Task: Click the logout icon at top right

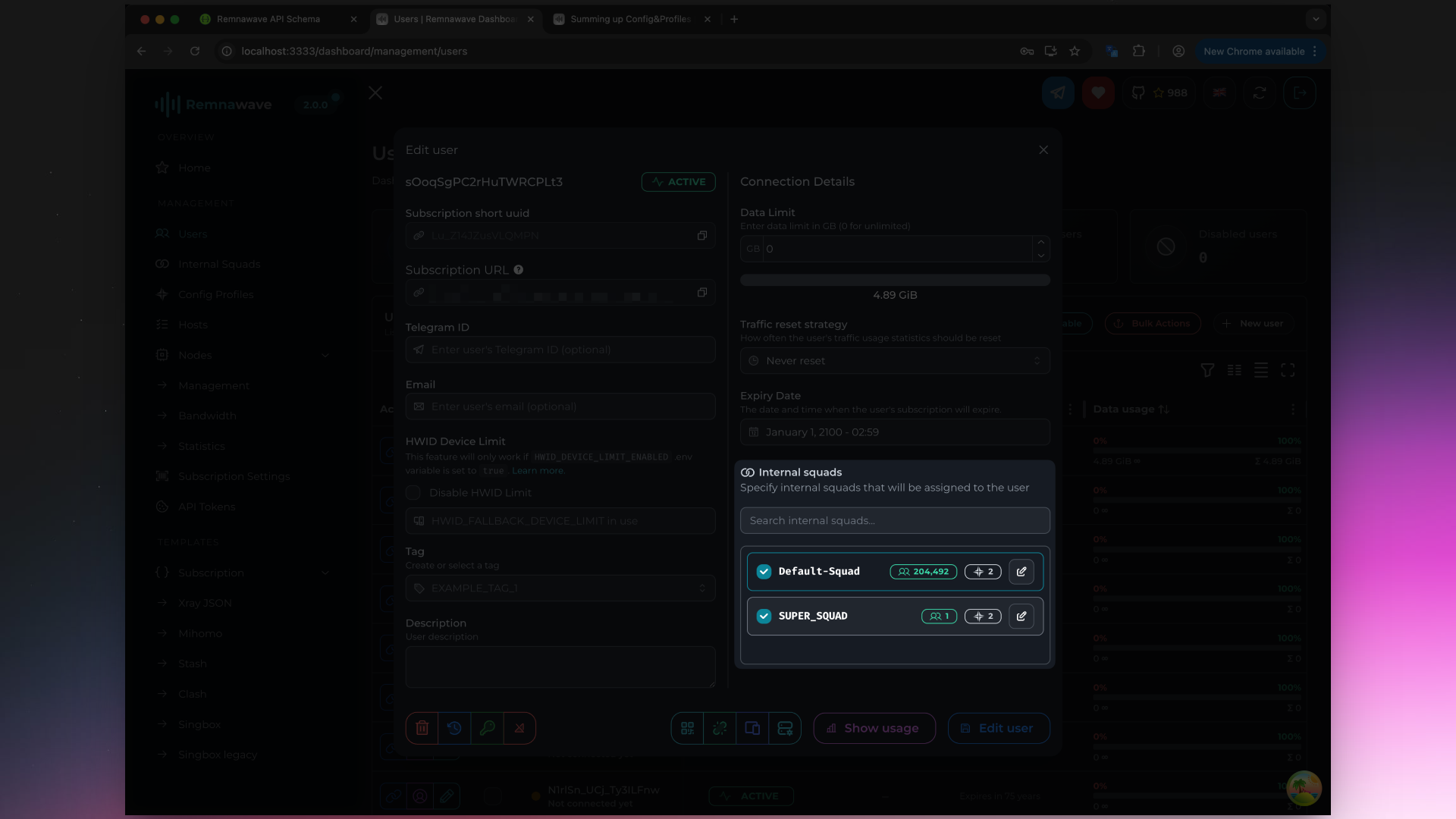Action: tap(1299, 93)
